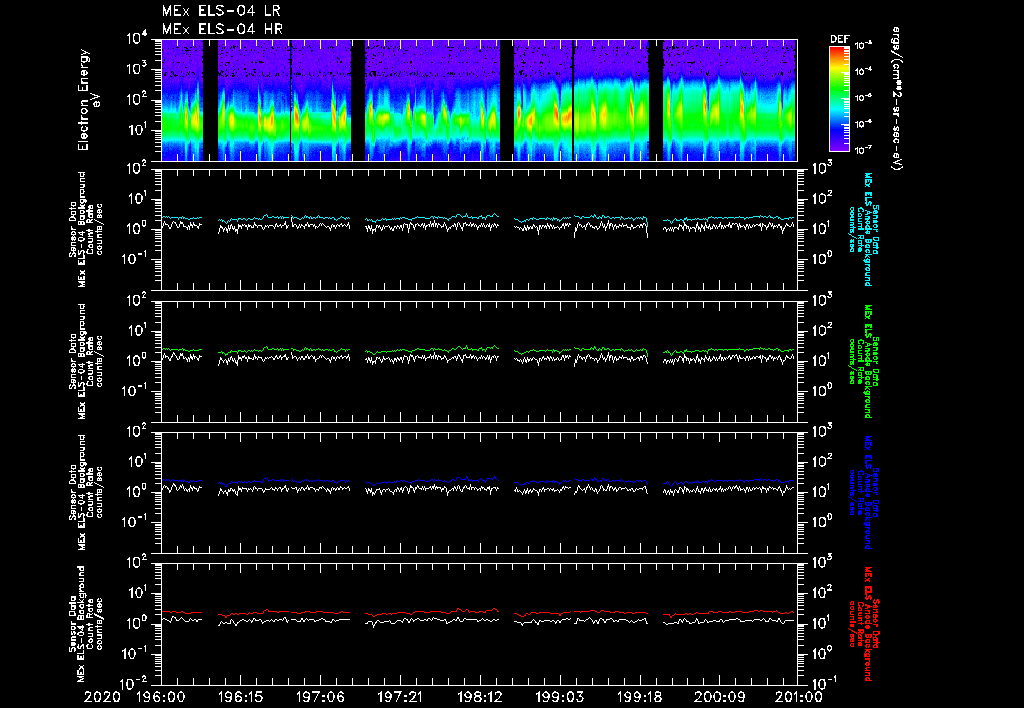Click the 'MEx ELS-04 HR' title text
This screenshot has height=708, width=1024.
coord(222,29)
